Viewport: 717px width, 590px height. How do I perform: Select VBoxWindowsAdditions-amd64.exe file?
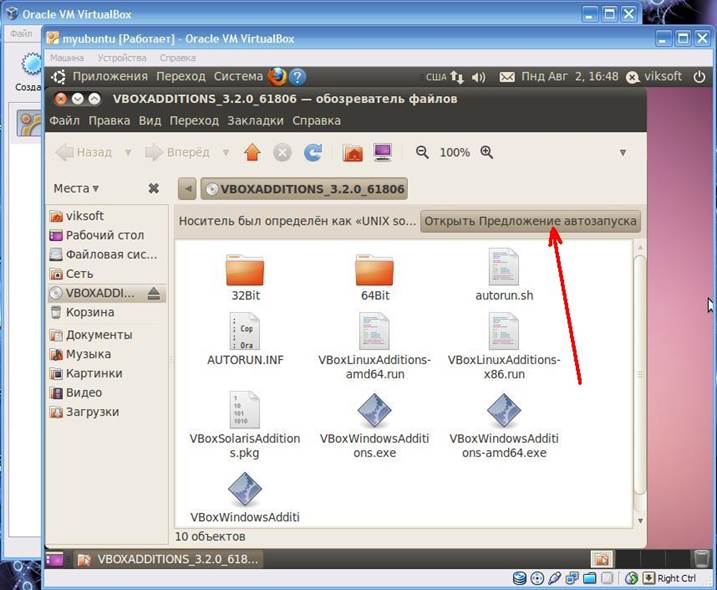pos(504,425)
